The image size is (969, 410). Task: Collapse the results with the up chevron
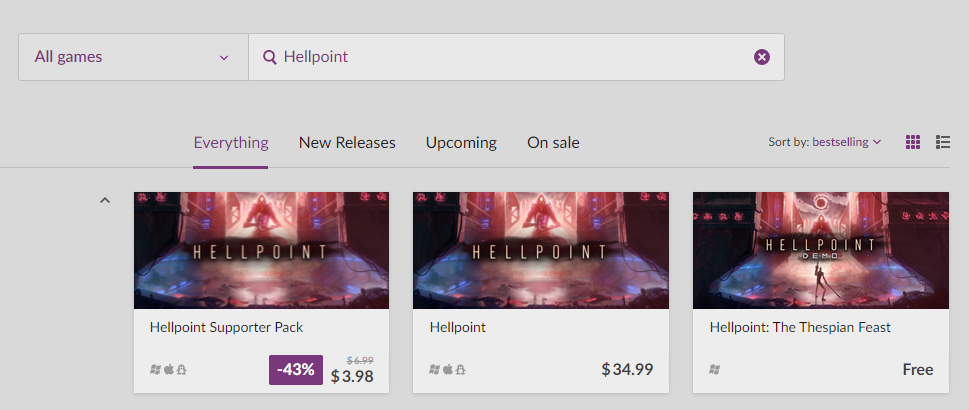pos(104,200)
